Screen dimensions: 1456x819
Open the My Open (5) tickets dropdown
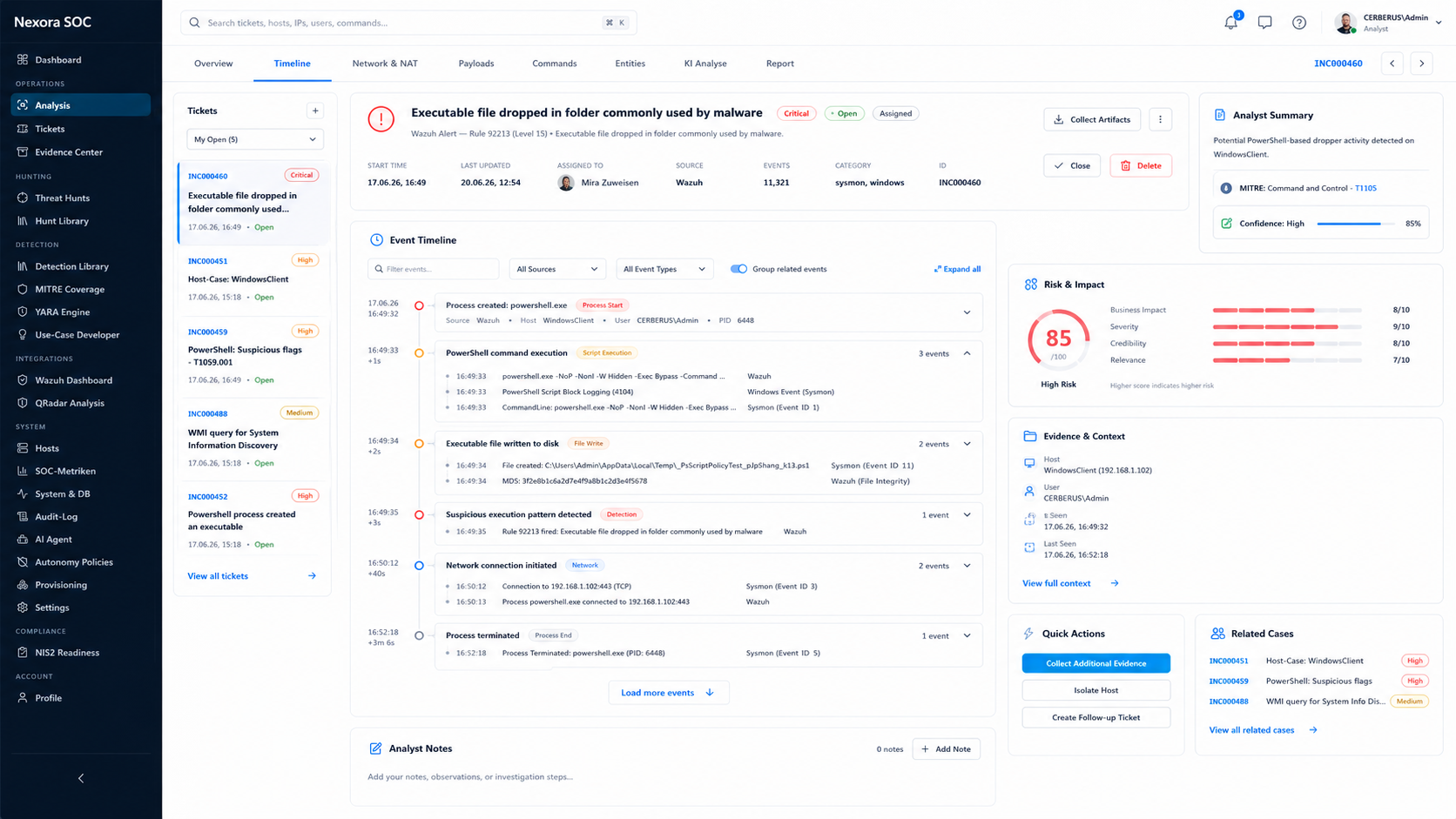254,139
